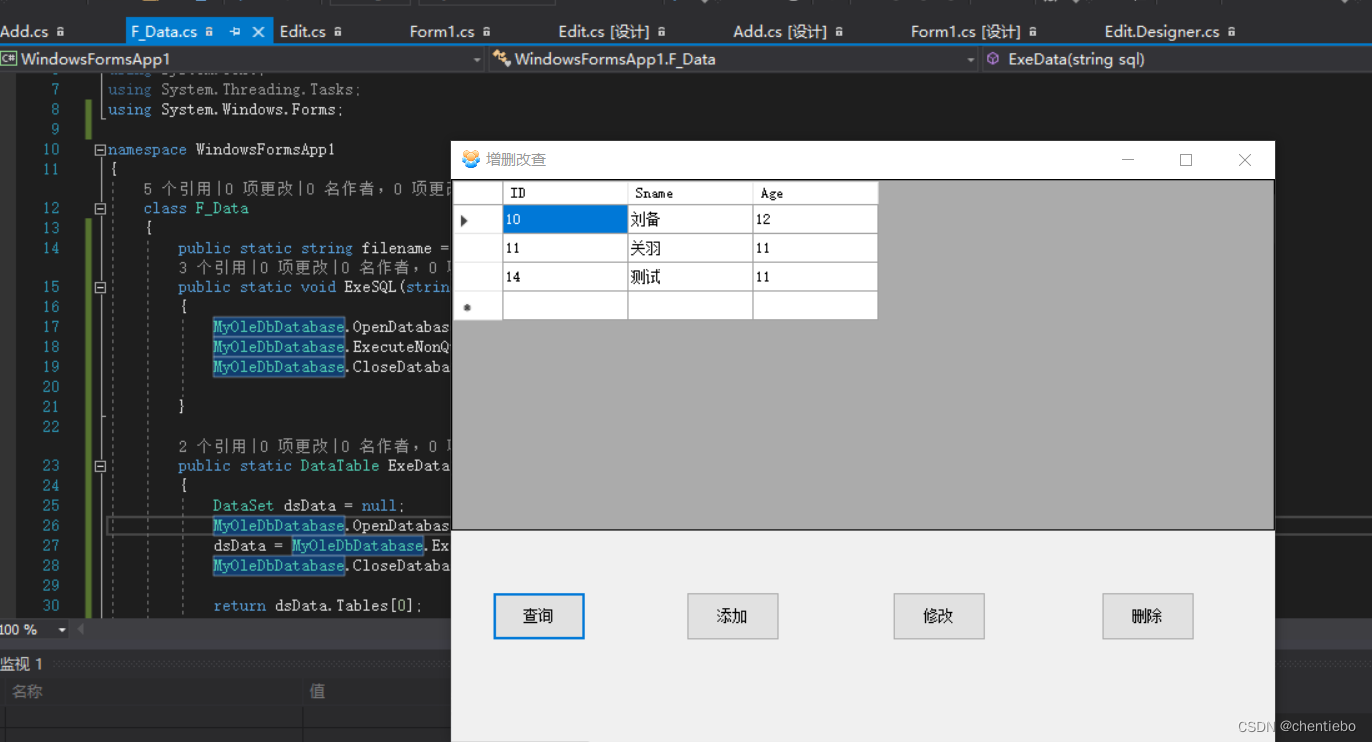Click MyOleDbDatabase on code line 27
The image size is (1372, 742).
click(358, 546)
